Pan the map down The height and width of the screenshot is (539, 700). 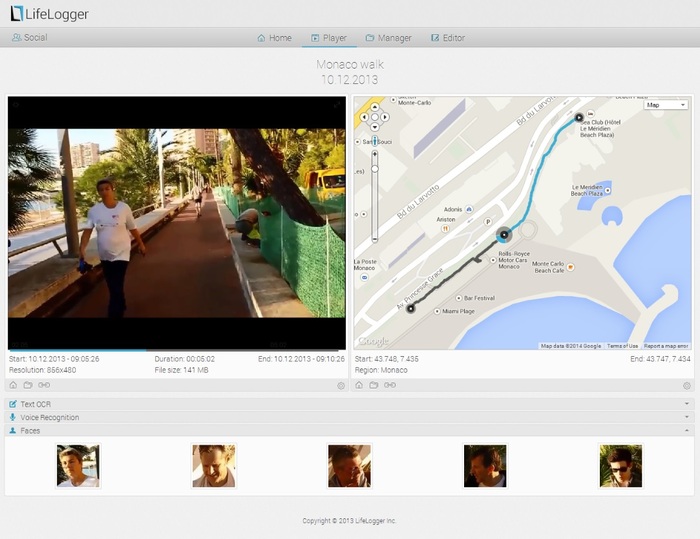tap(375, 127)
